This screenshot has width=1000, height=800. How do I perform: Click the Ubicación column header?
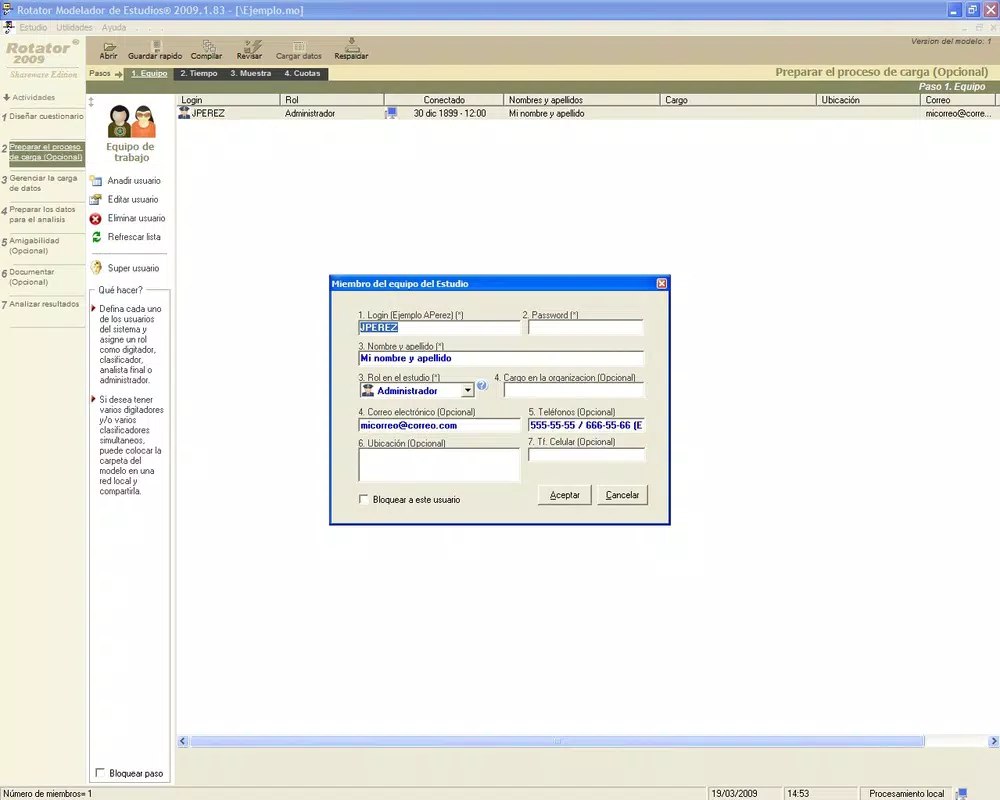point(869,100)
